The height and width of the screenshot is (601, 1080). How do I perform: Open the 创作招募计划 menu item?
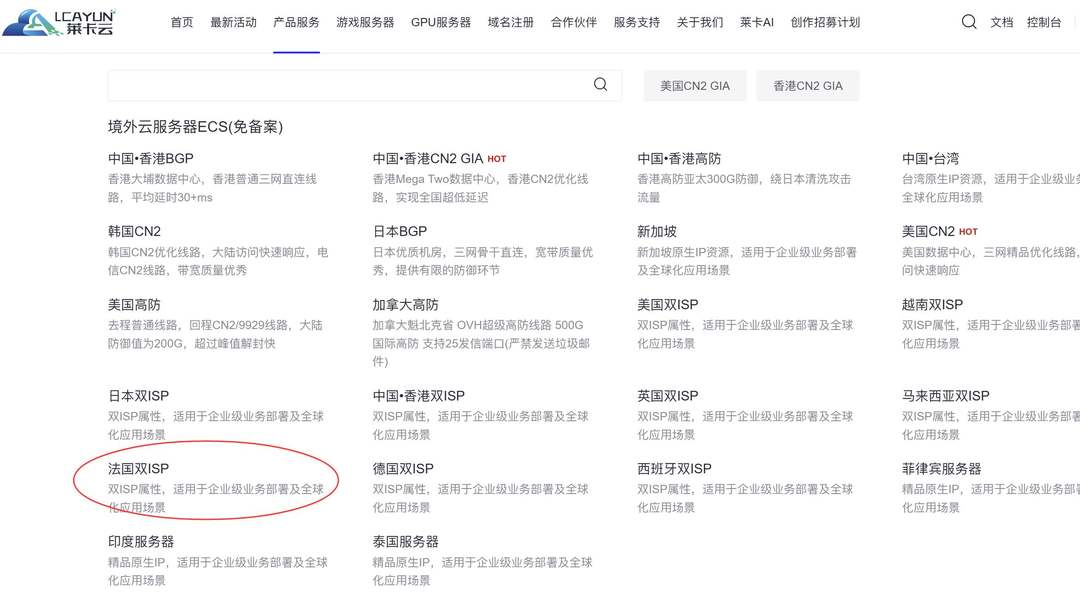pos(825,23)
